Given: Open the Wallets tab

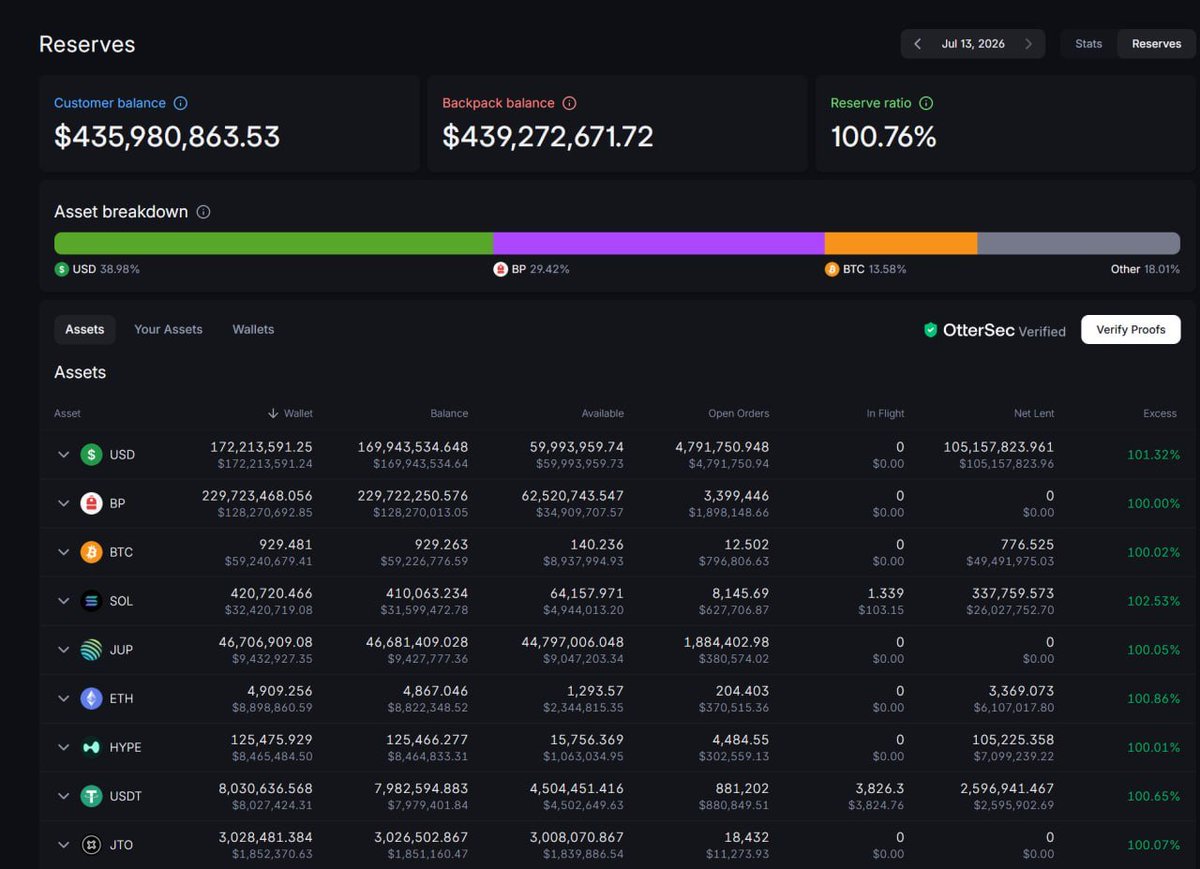Looking at the screenshot, I should pyautogui.click(x=253, y=329).
